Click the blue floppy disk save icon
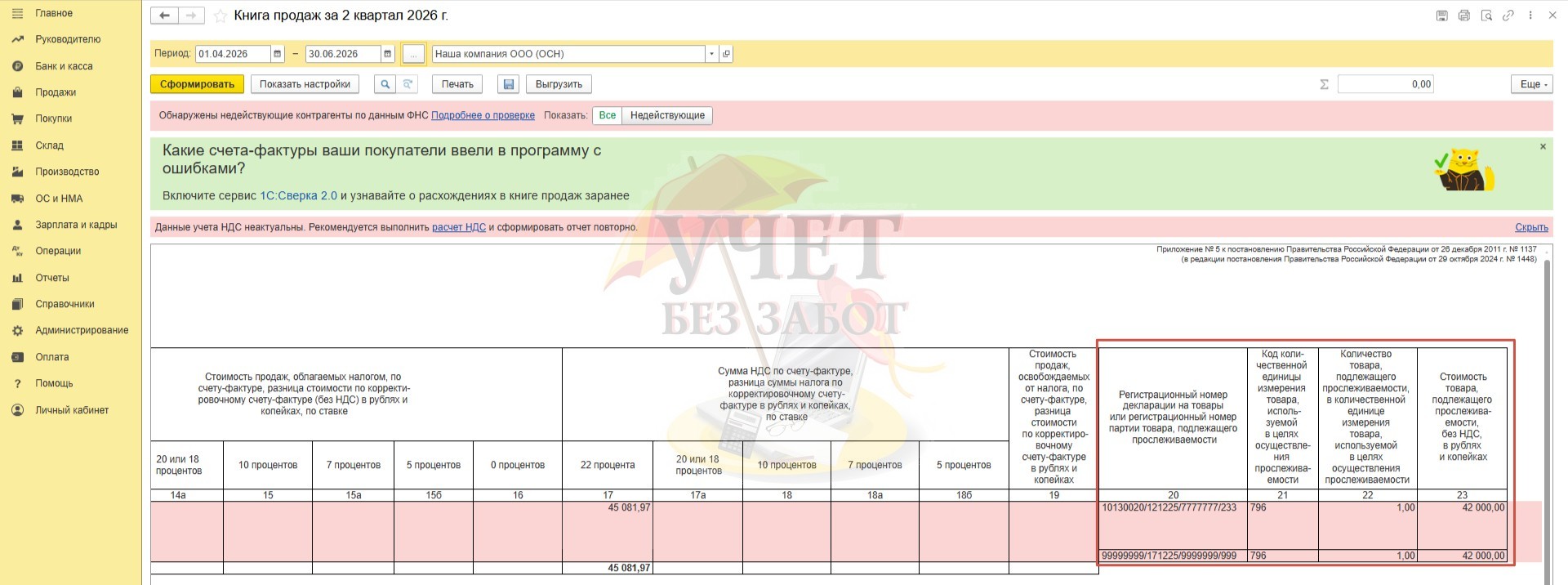 (x=509, y=84)
